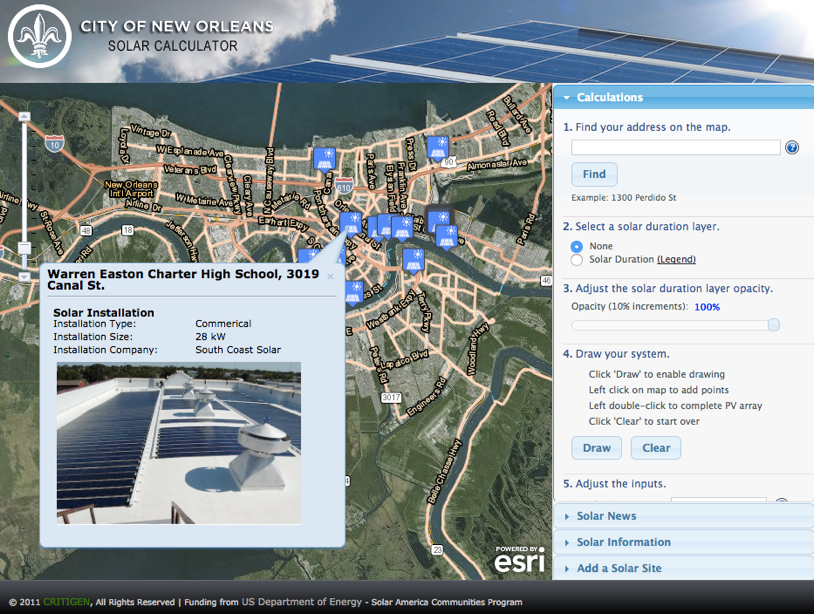Click the Clear button
Screen dimensions: 814x614
tap(656, 448)
